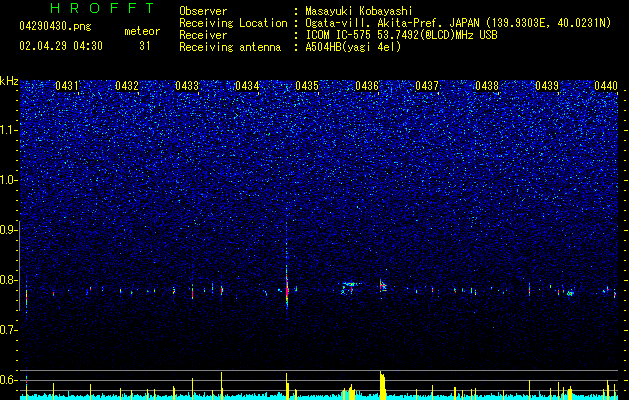Click the 0434 time marker
The width and height of the screenshot is (629, 400).
(247, 86)
